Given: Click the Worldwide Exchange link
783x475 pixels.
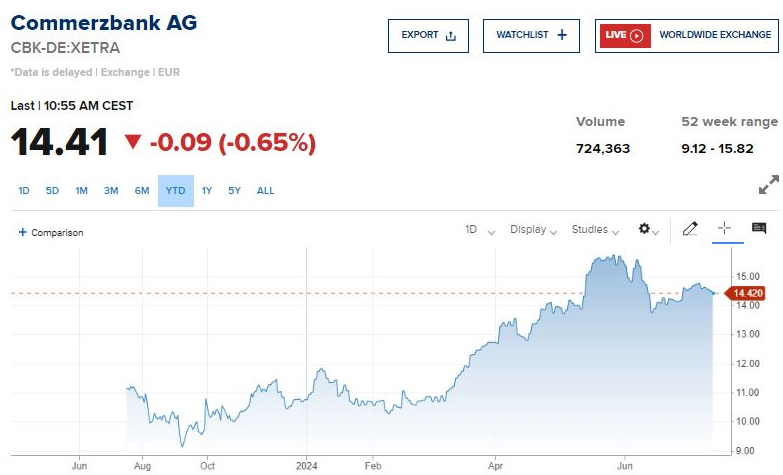Looking at the screenshot, I should pyautogui.click(x=714, y=35).
